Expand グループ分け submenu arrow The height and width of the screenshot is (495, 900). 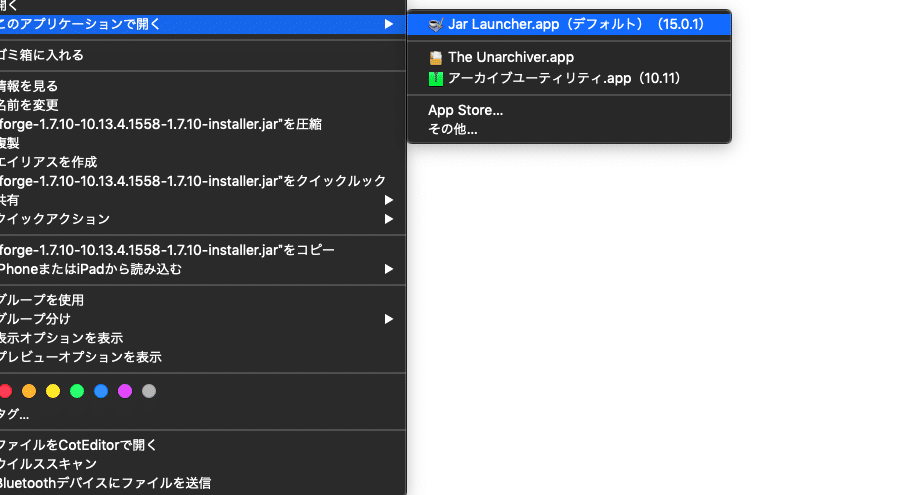(389, 319)
